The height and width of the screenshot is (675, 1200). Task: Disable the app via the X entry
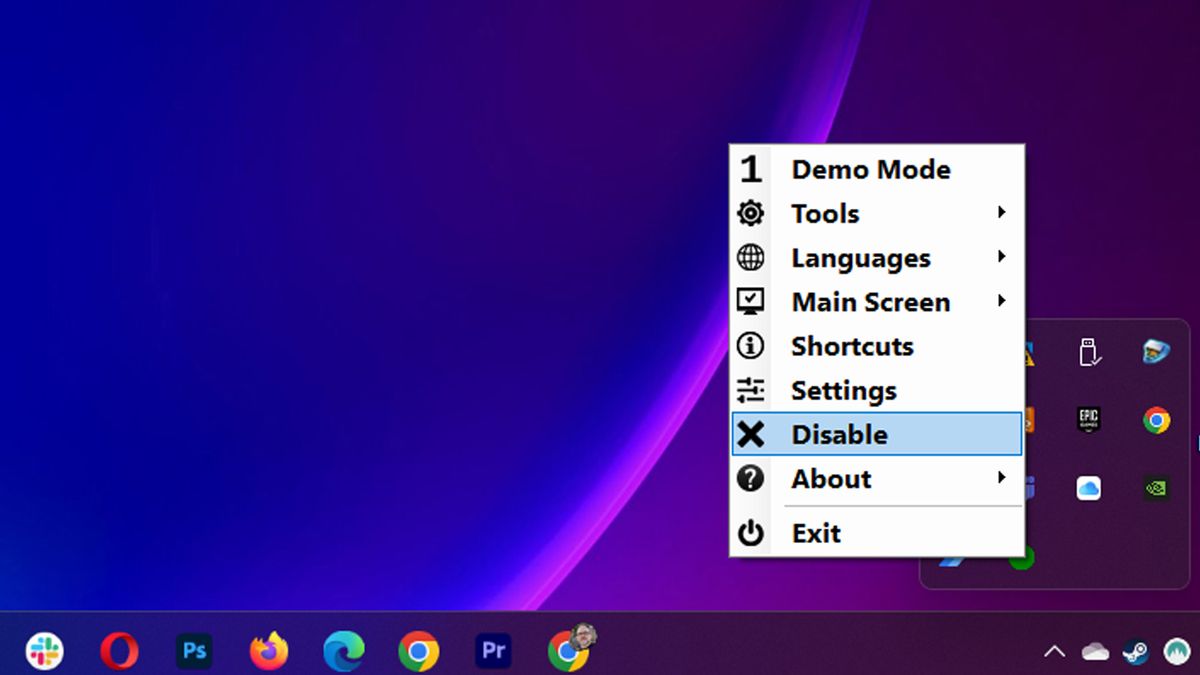840,434
